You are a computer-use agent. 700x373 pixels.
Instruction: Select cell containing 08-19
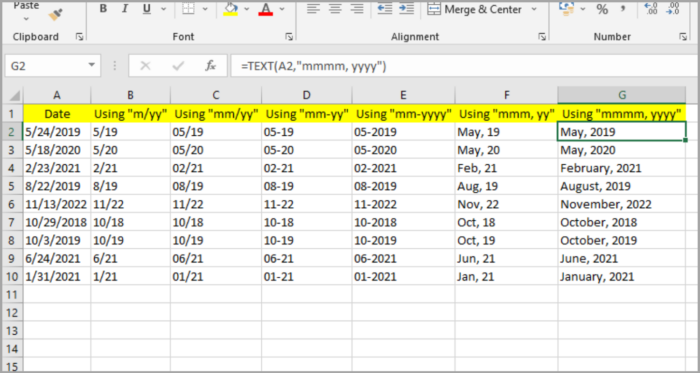point(307,186)
